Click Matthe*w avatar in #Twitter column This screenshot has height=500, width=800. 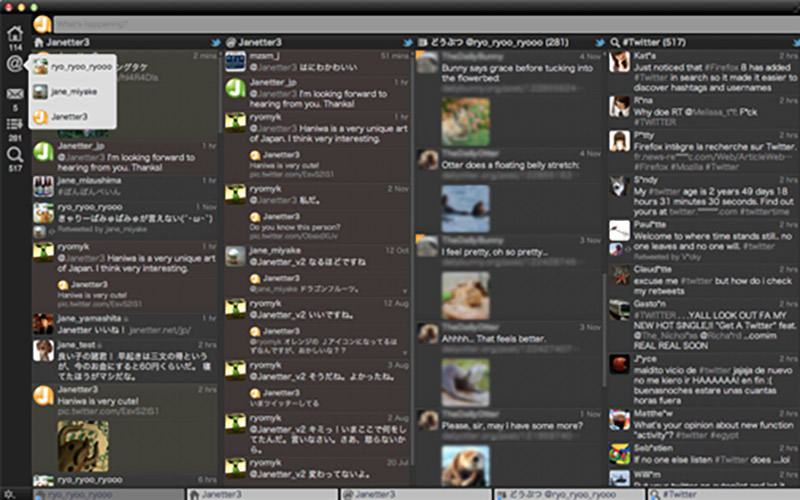pyautogui.click(x=619, y=419)
